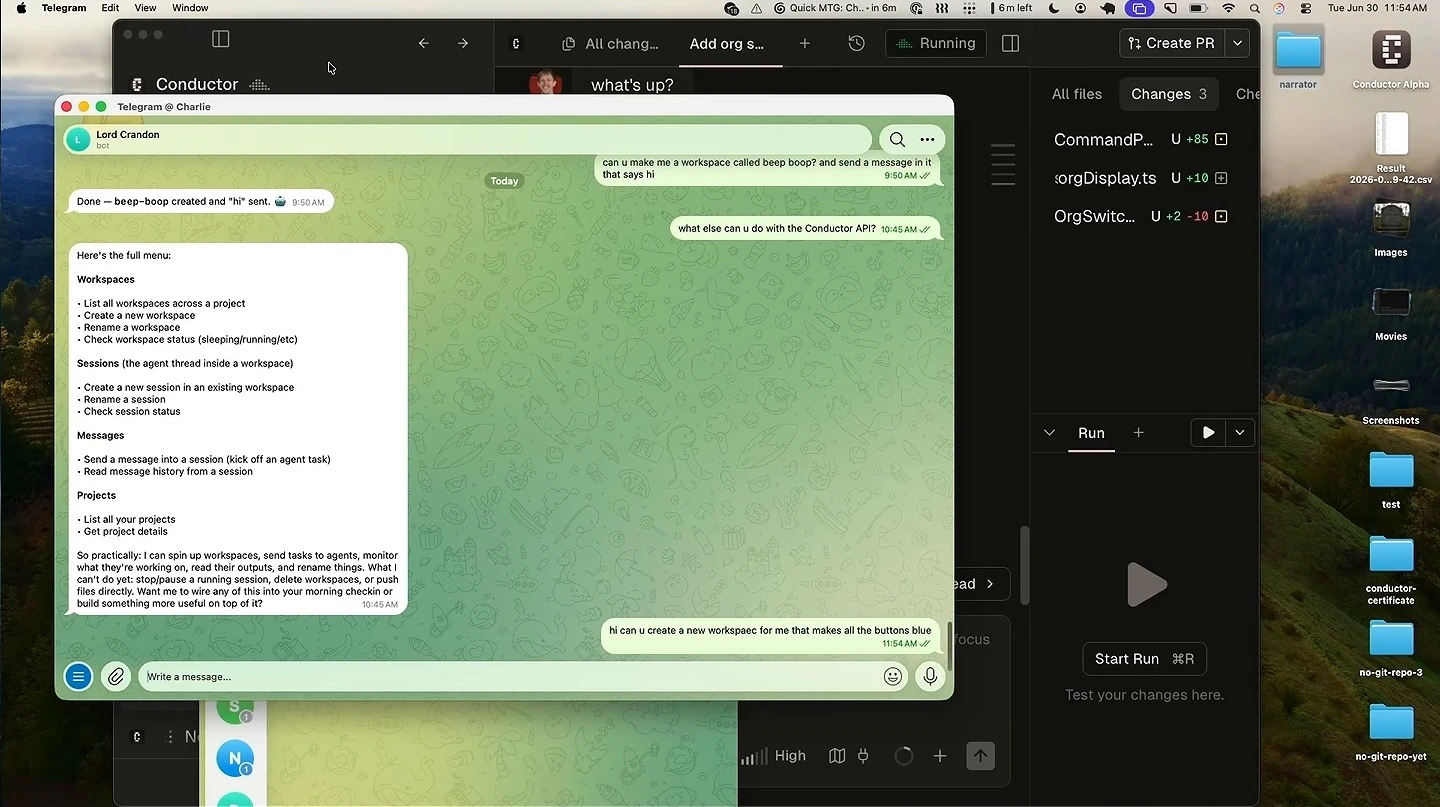The height and width of the screenshot is (807, 1440).
Task: Click the Telegram chat scrollbar
Action: pyautogui.click(x=949, y=647)
